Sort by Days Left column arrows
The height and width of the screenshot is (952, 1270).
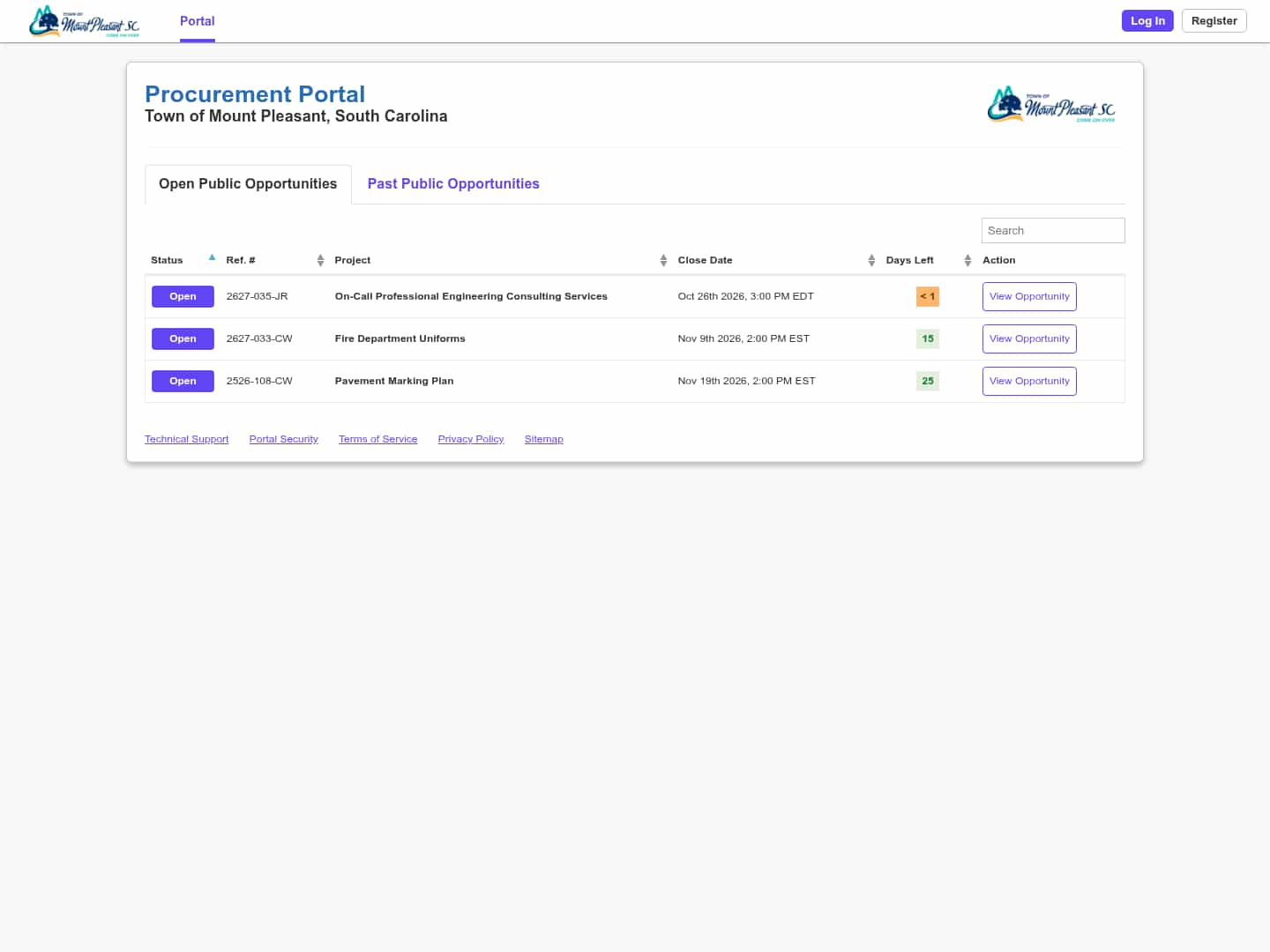pyautogui.click(x=967, y=260)
